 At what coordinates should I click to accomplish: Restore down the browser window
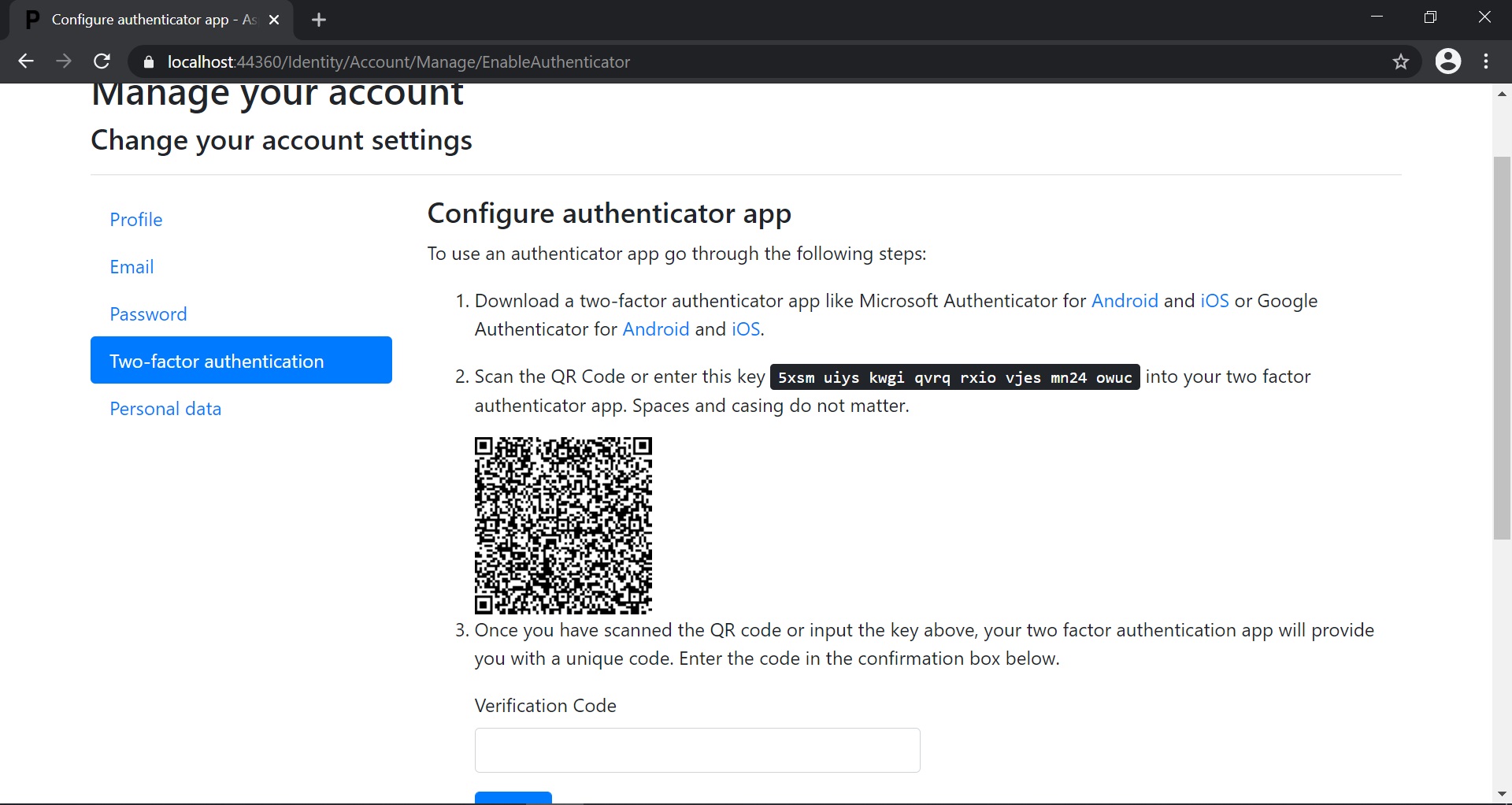coord(1430,17)
